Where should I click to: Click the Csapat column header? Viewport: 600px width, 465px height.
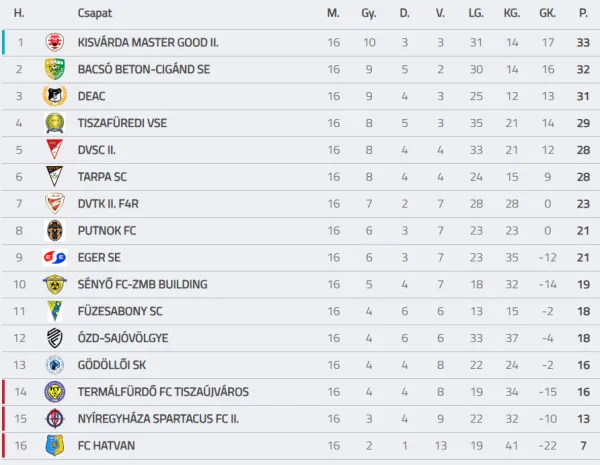tap(94, 13)
